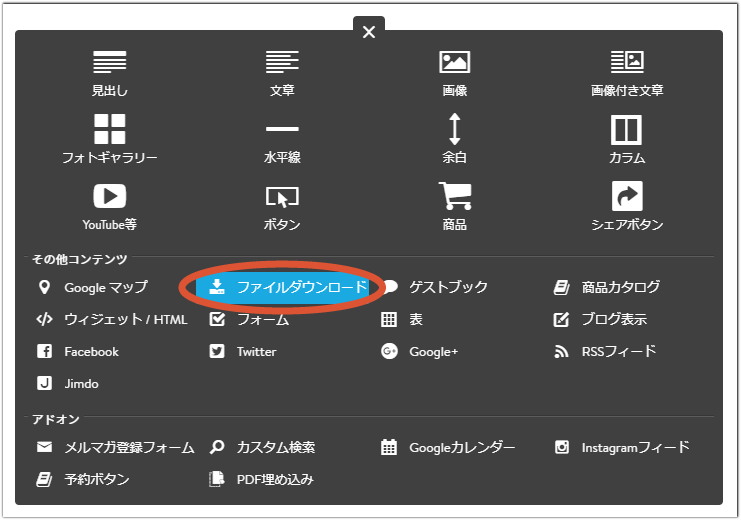
Task: Add Google+ element
Action: 420,352
